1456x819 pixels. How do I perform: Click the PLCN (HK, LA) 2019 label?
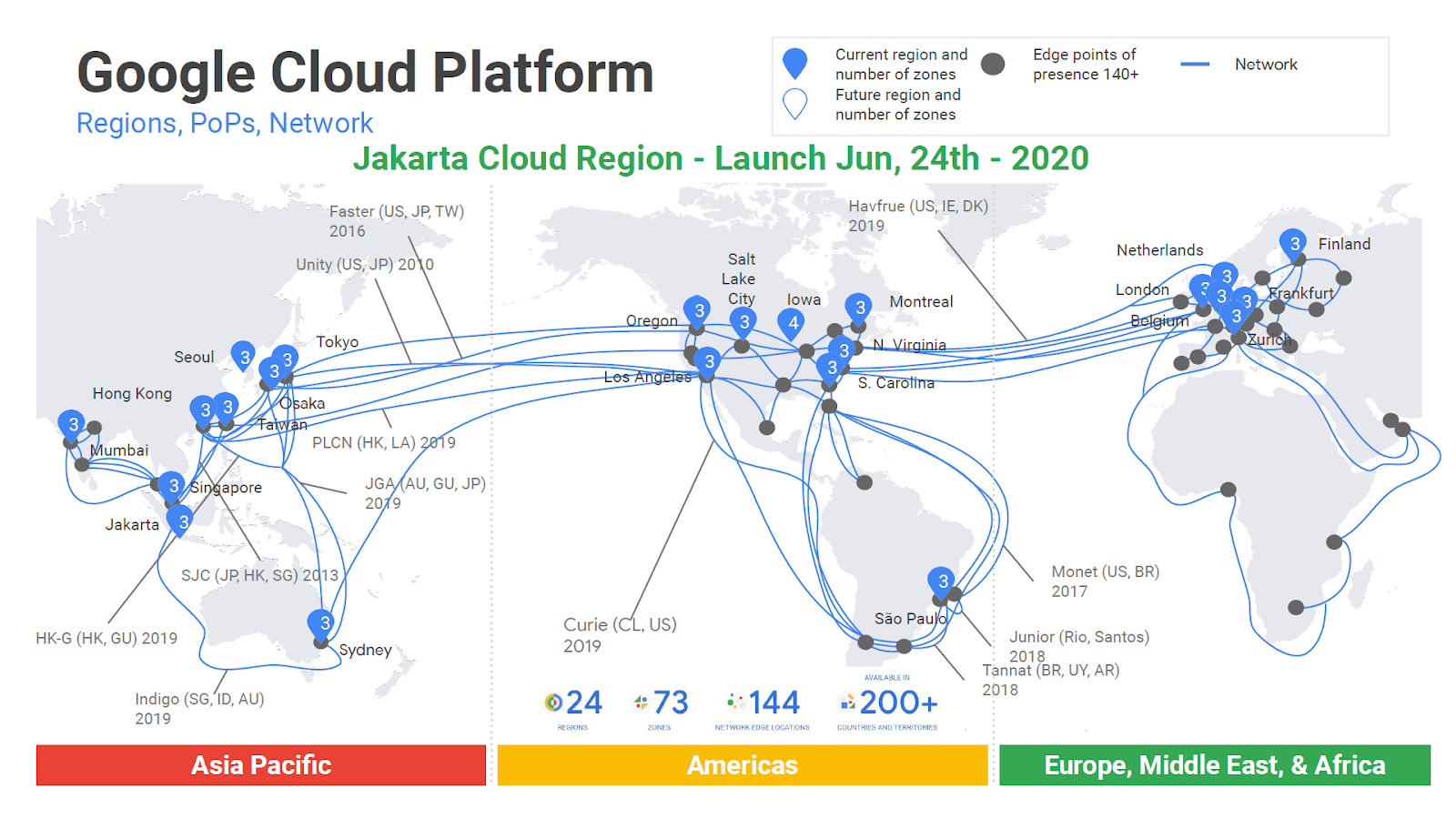(x=384, y=443)
